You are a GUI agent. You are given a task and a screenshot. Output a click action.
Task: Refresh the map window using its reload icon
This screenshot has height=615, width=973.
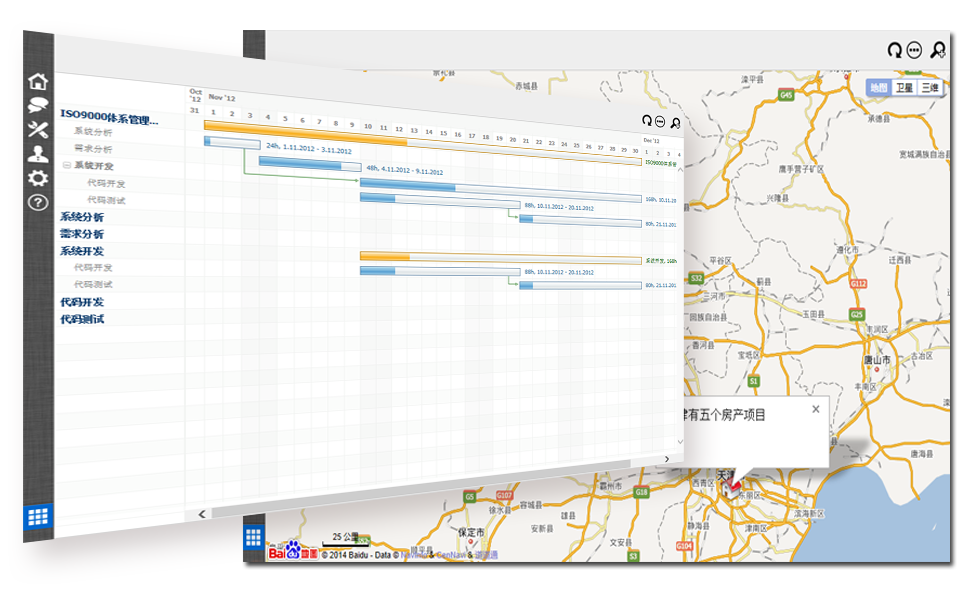894,50
